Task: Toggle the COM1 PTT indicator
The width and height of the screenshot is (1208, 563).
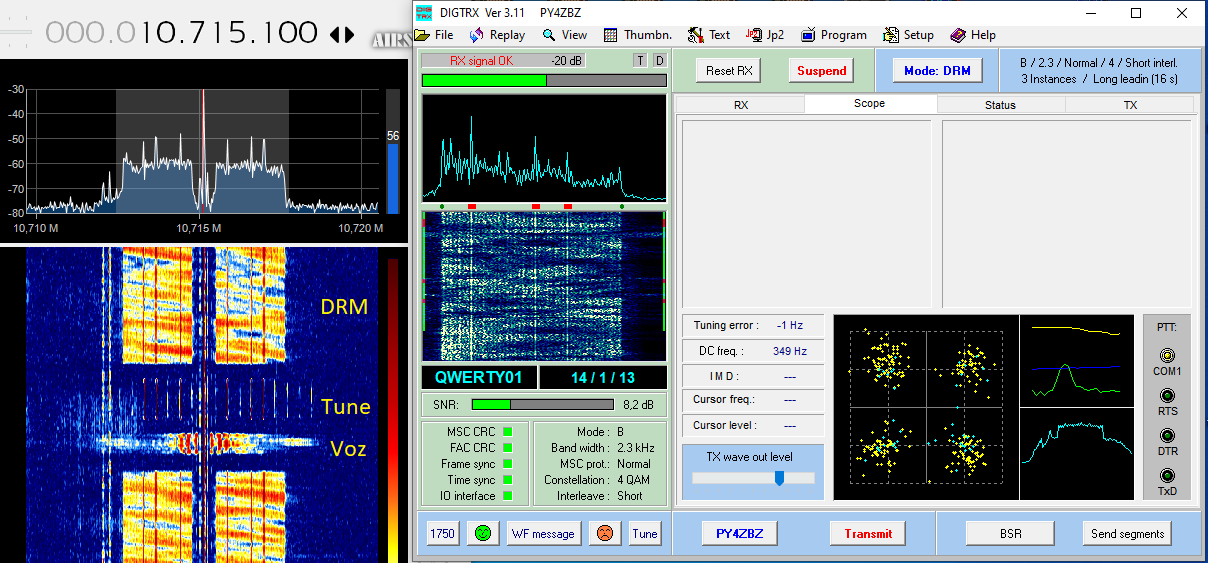Action: [1167, 355]
